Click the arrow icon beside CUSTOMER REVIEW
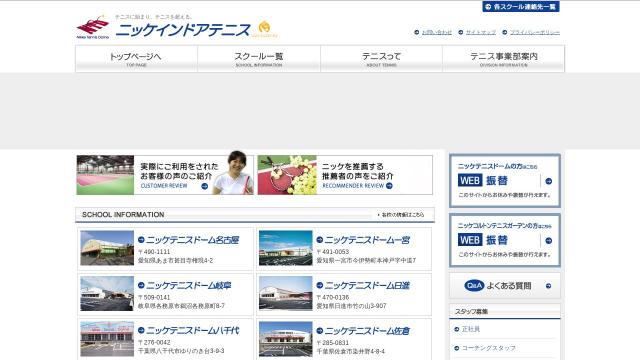Viewport: 640px width, 360px height. 204,186
